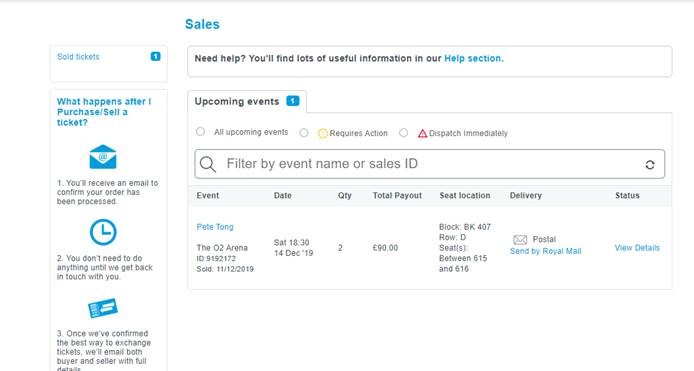694x371 pixels.
Task: Click the blue clock icon
Action: coord(103,232)
